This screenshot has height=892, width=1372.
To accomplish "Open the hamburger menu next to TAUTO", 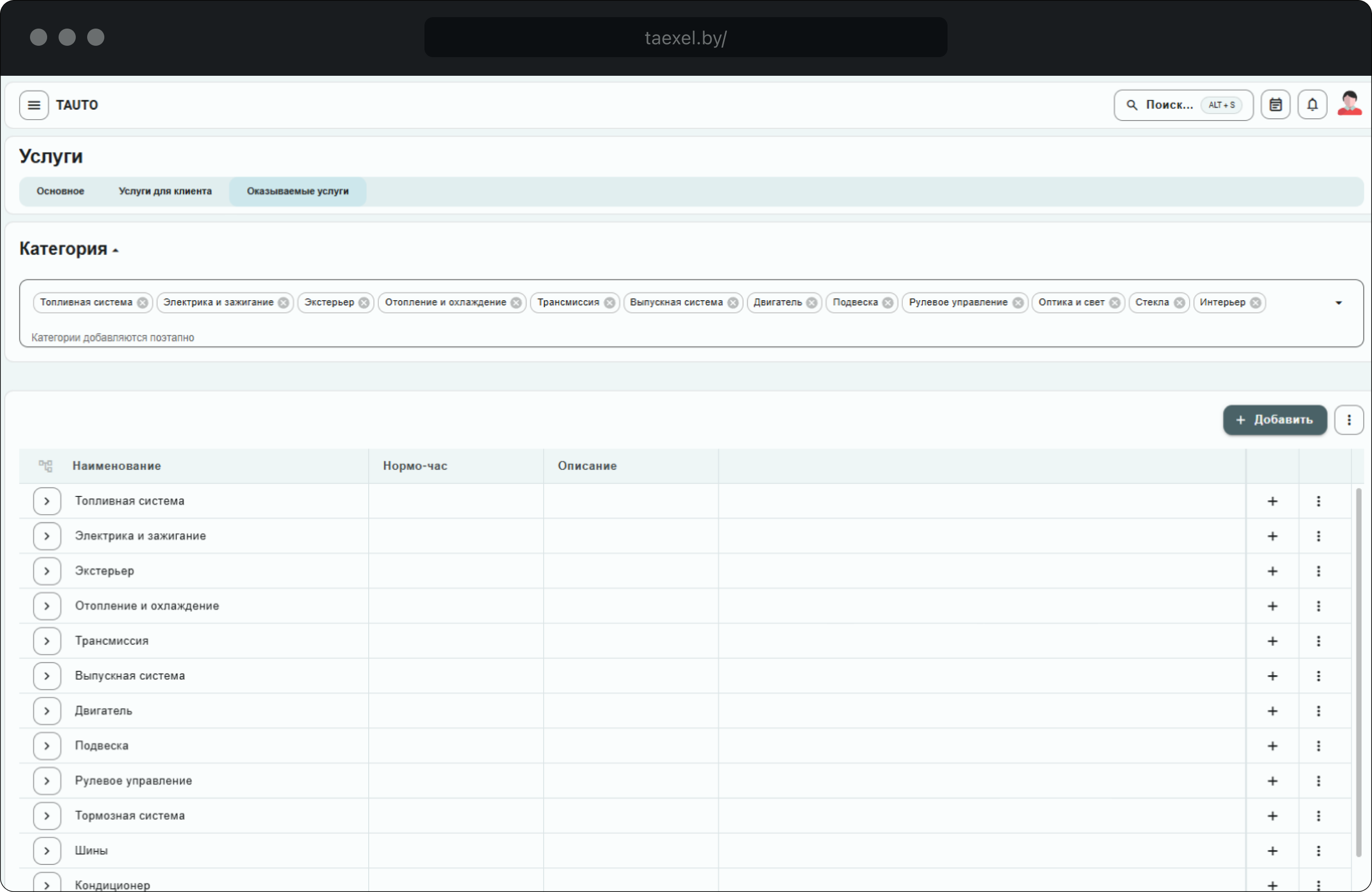I will click(x=33, y=105).
